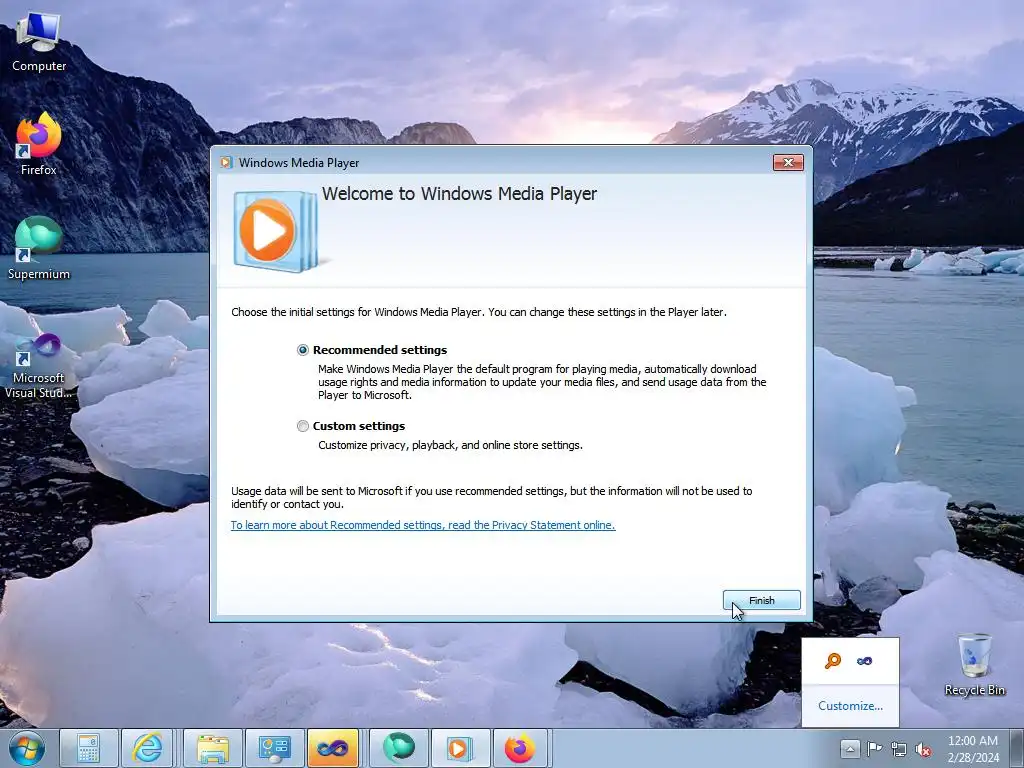Click the infinity icon in tray popup
This screenshot has height=768, width=1024.
pos(864,661)
